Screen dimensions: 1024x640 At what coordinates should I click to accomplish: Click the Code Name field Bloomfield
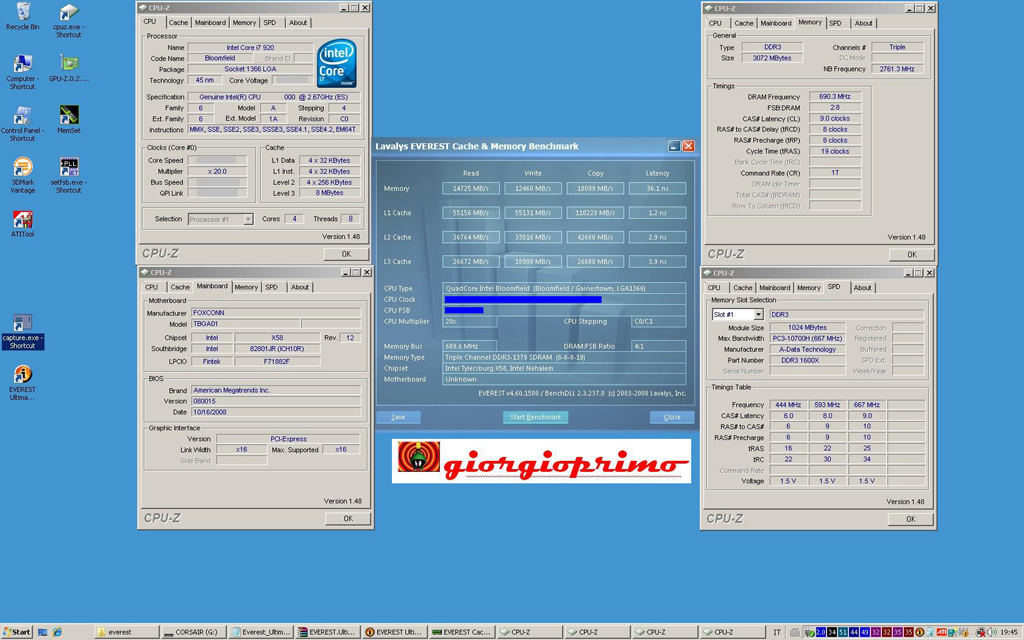click(220, 59)
